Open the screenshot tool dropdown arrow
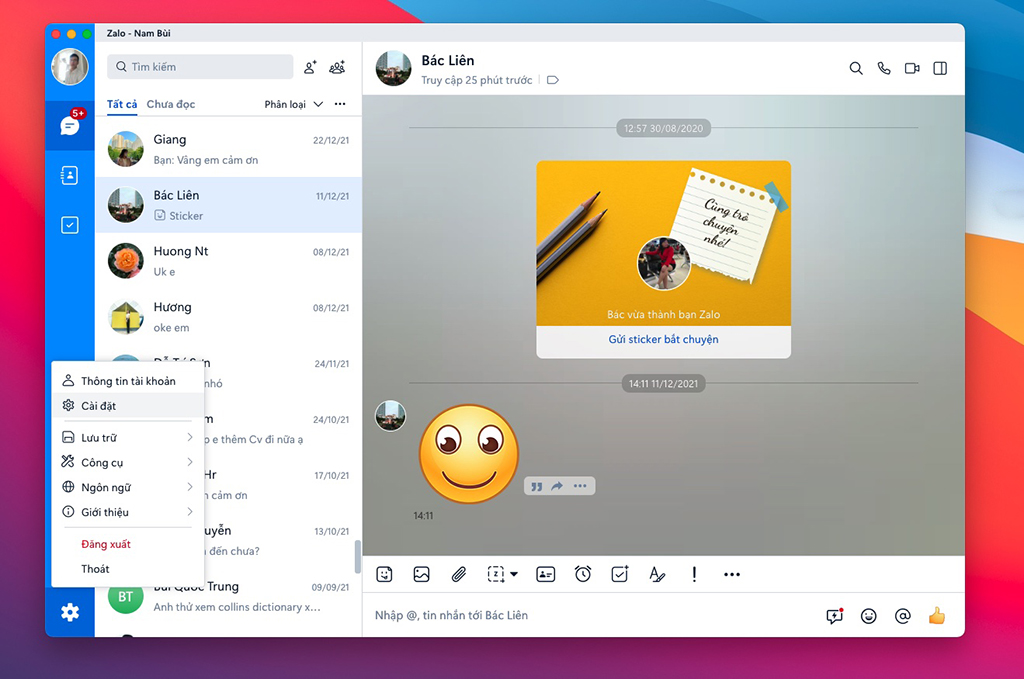This screenshot has height=679, width=1024. [514, 575]
